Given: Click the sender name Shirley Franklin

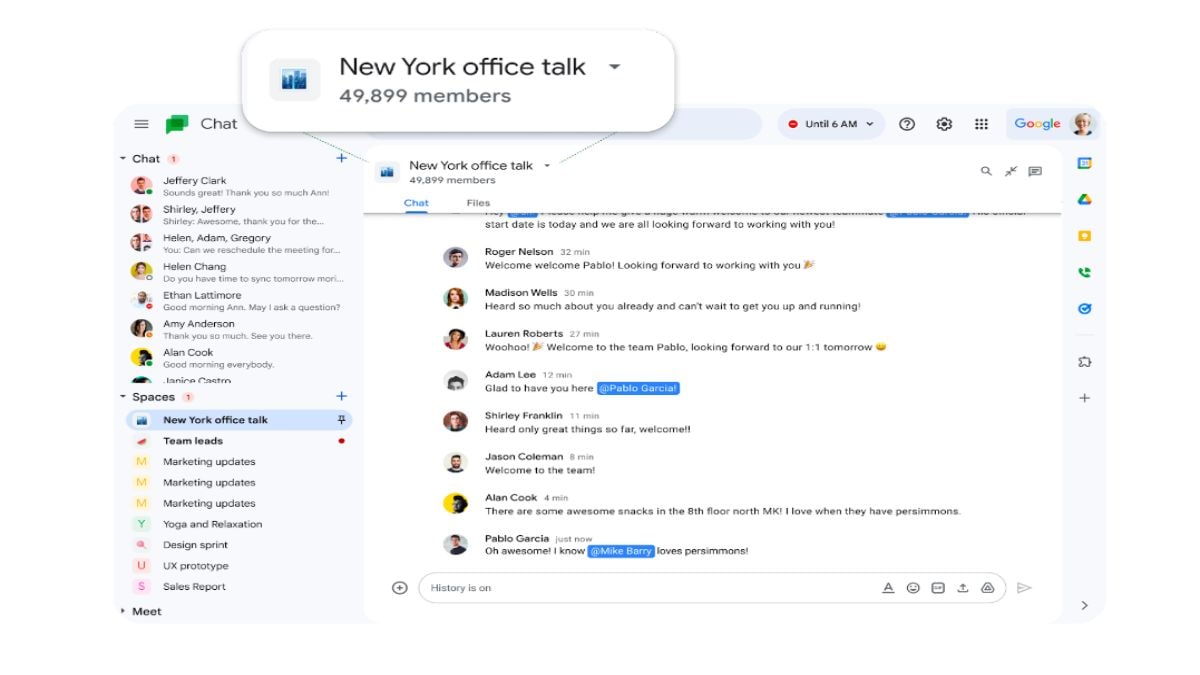Looking at the screenshot, I should [x=524, y=416].
